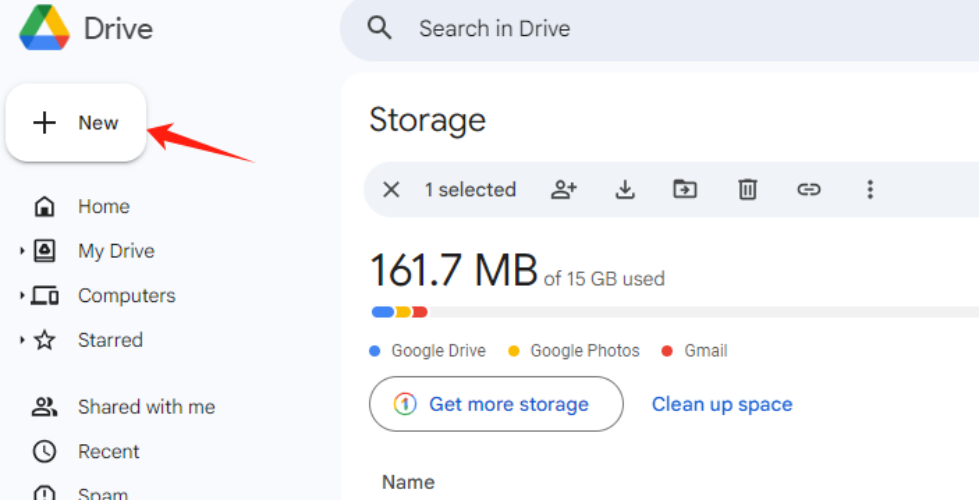Screen dimensions: 979x500
Task: Go to Shared with me
Action: [146, 407]
